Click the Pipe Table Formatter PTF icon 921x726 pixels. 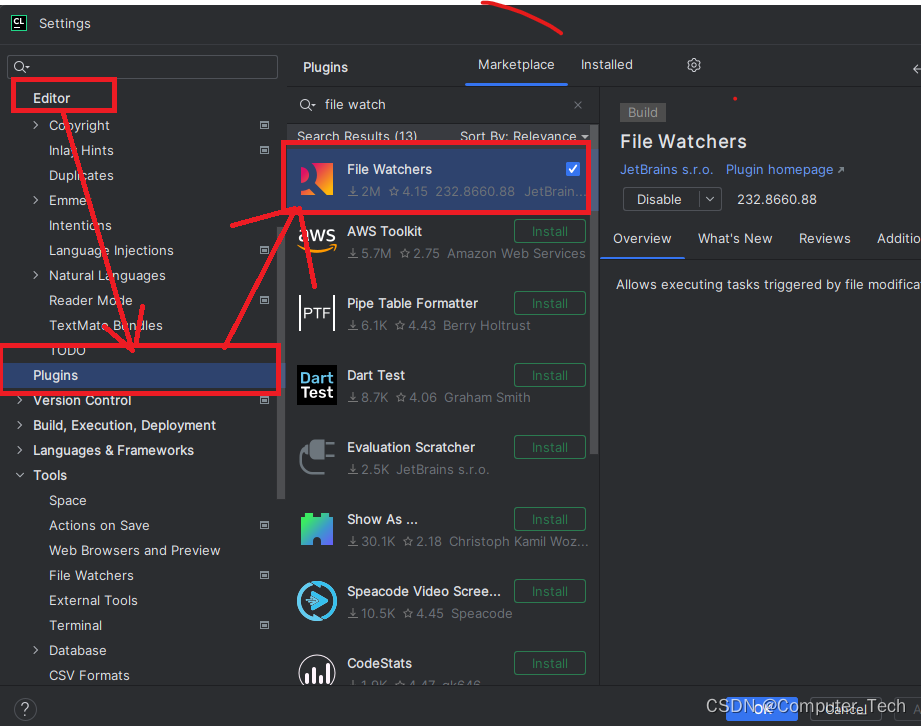[317, 313]
